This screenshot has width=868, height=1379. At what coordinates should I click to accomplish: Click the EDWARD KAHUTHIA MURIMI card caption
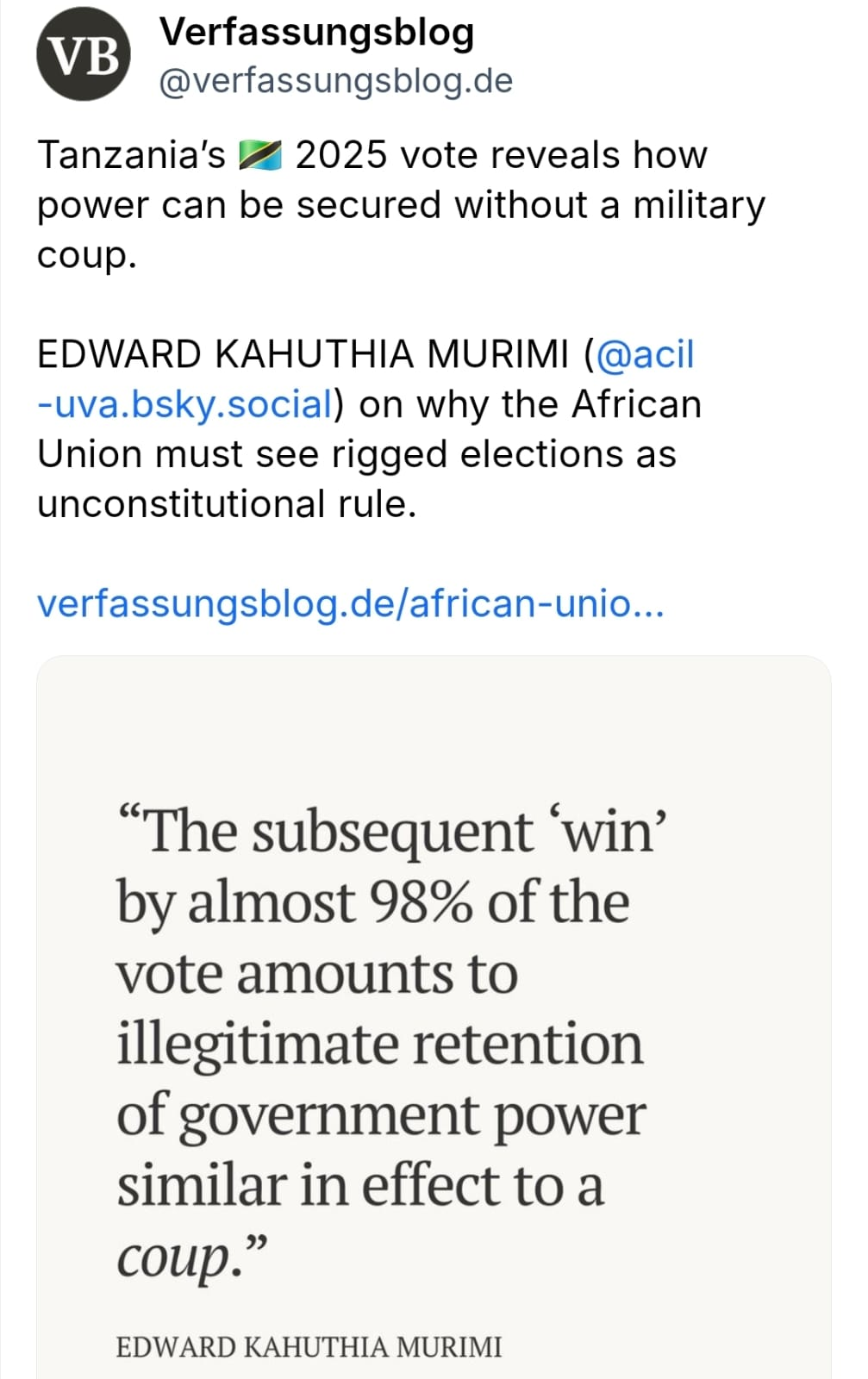309,1347
